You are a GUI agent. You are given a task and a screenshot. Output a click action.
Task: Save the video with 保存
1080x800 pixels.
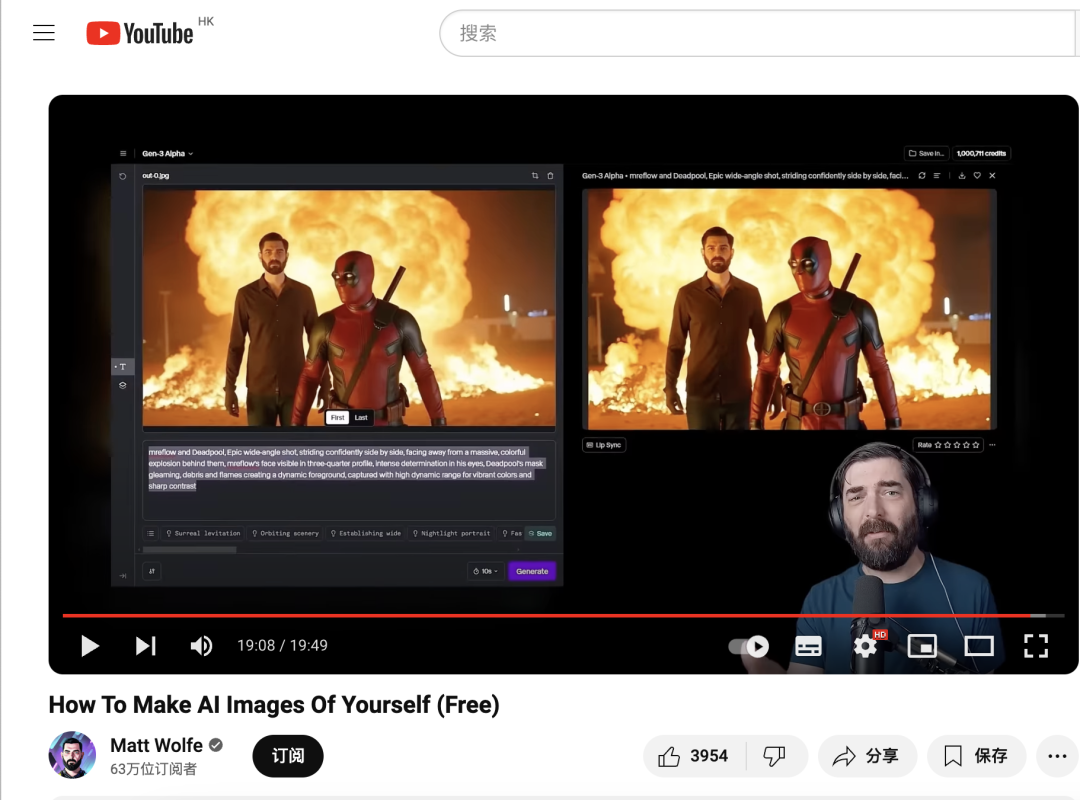[x=976, y=756]
